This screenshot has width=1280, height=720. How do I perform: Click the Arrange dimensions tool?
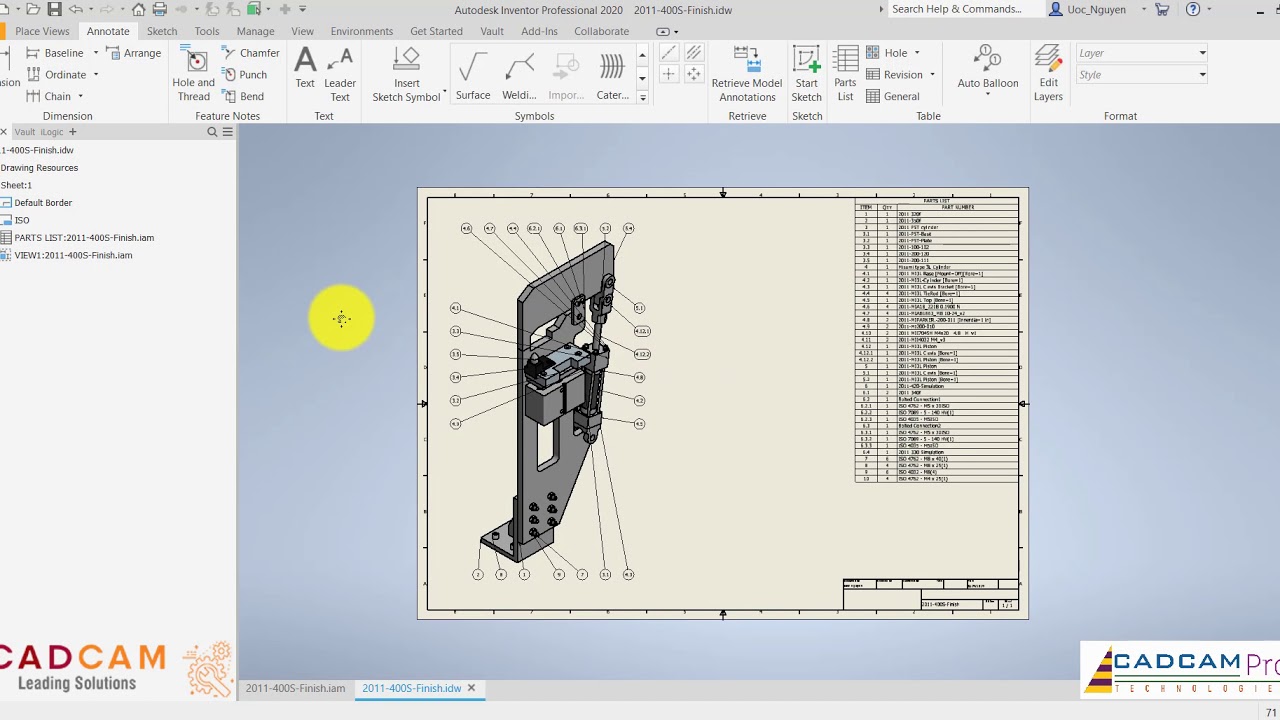tap(133, 53)
